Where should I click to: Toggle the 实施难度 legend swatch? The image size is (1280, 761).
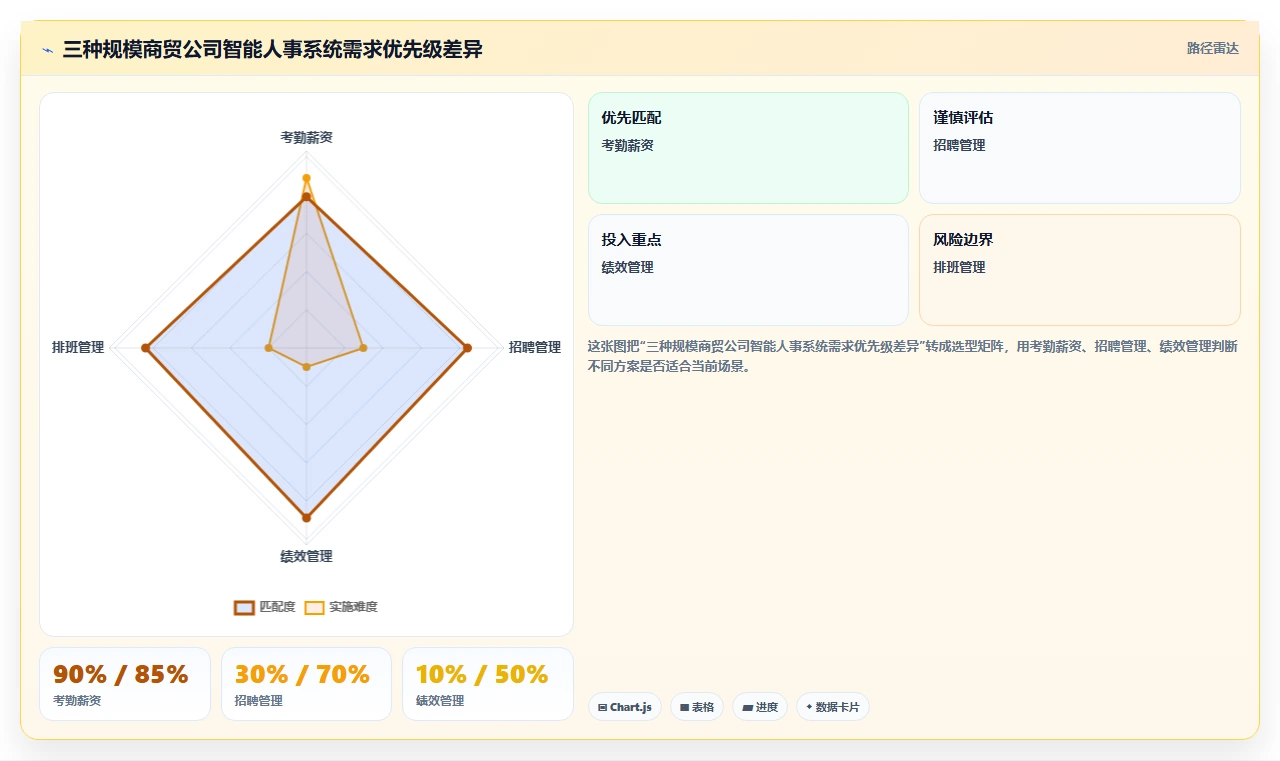click(x=315, y=607)
